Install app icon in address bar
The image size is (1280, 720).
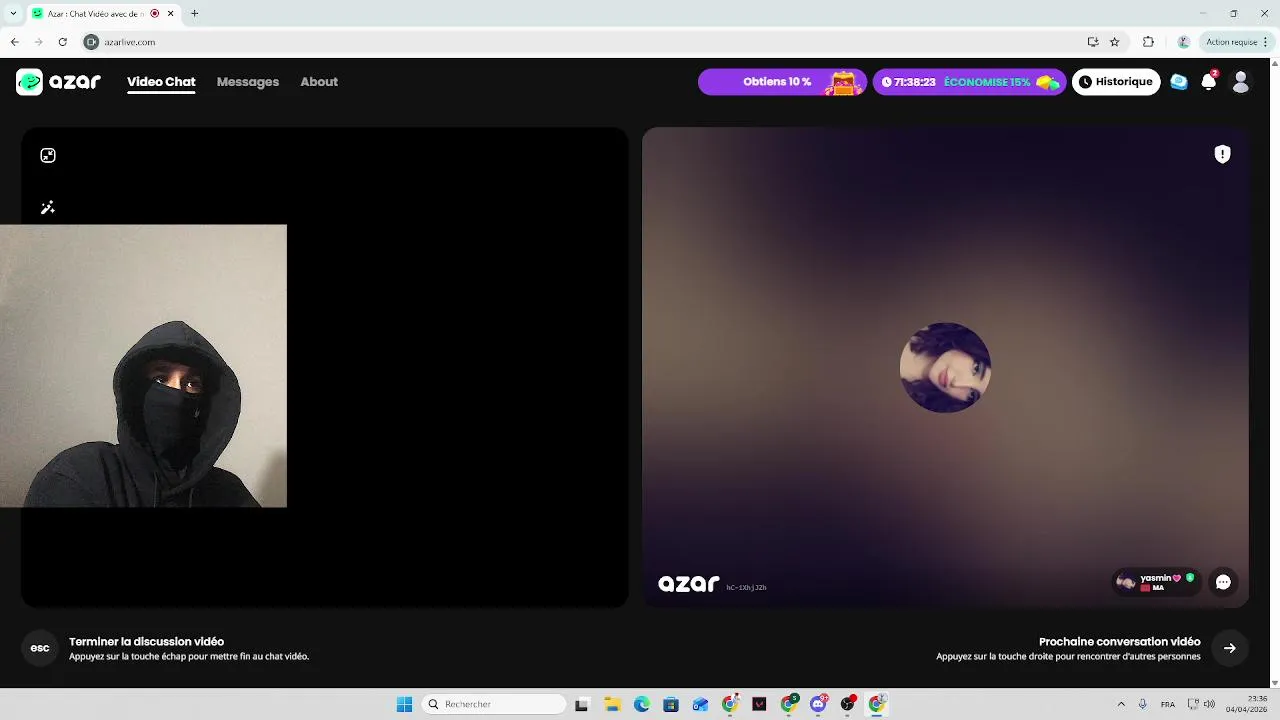point(1093,42)
